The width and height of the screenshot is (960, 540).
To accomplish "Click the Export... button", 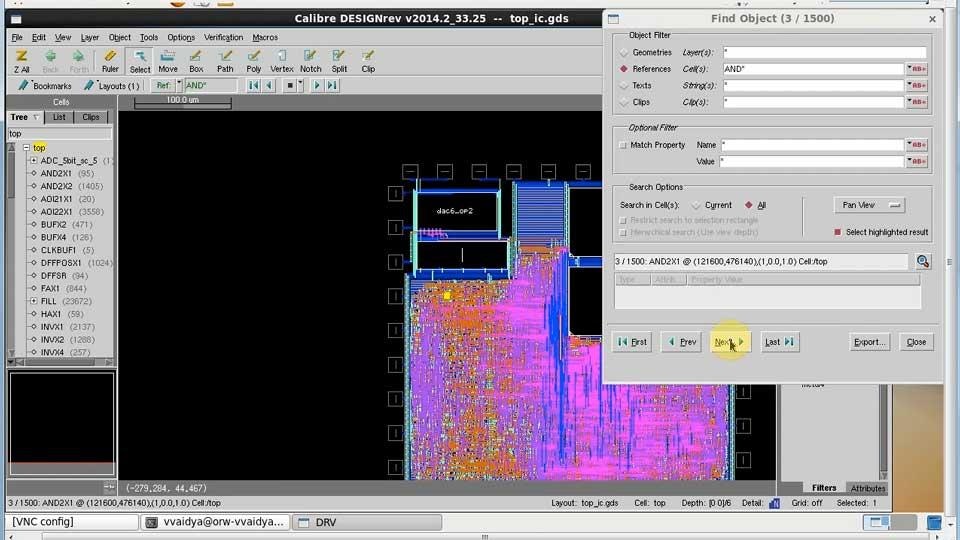I will (x=869, y=342).
